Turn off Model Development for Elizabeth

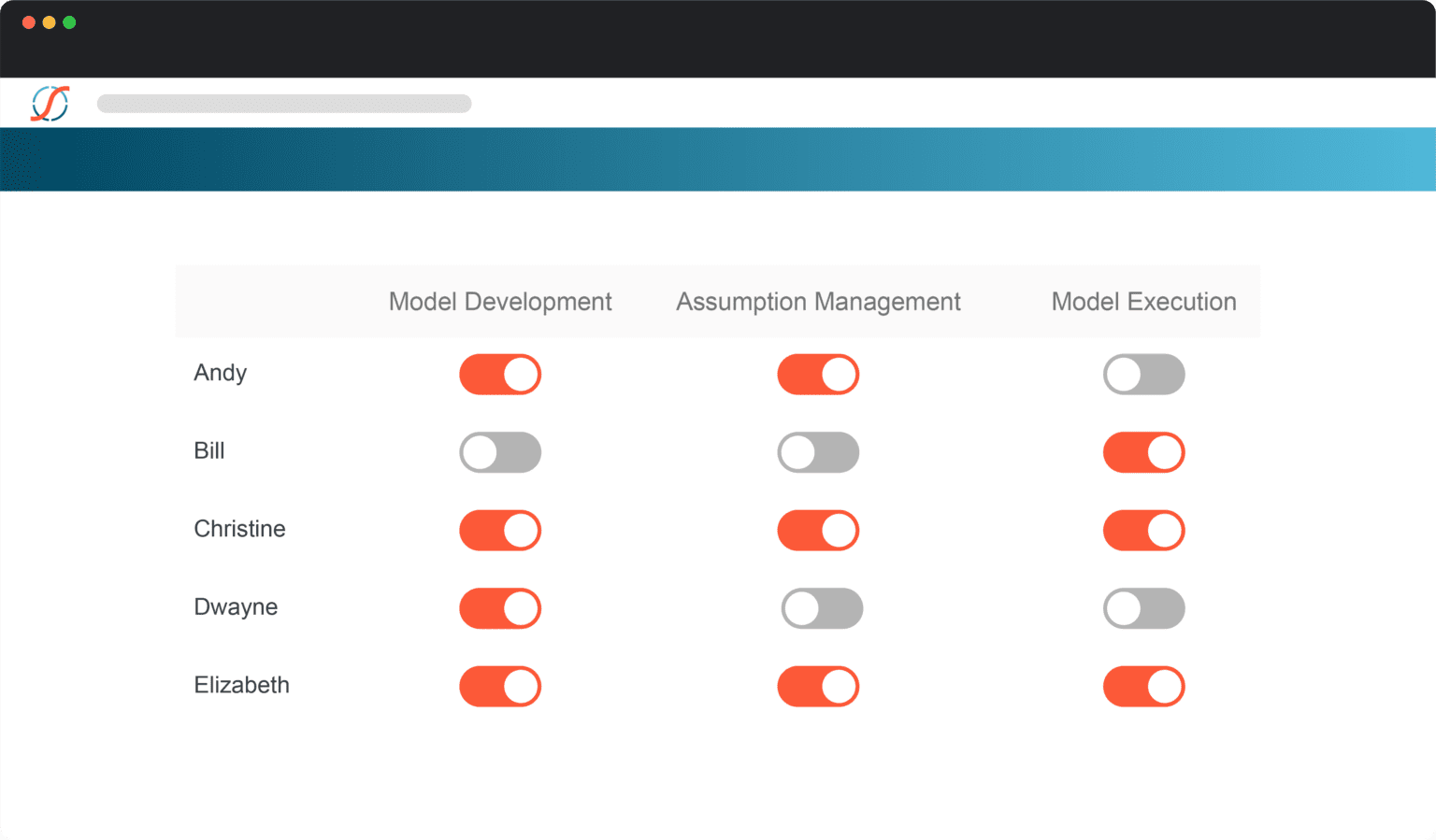(x=500, y=686)
